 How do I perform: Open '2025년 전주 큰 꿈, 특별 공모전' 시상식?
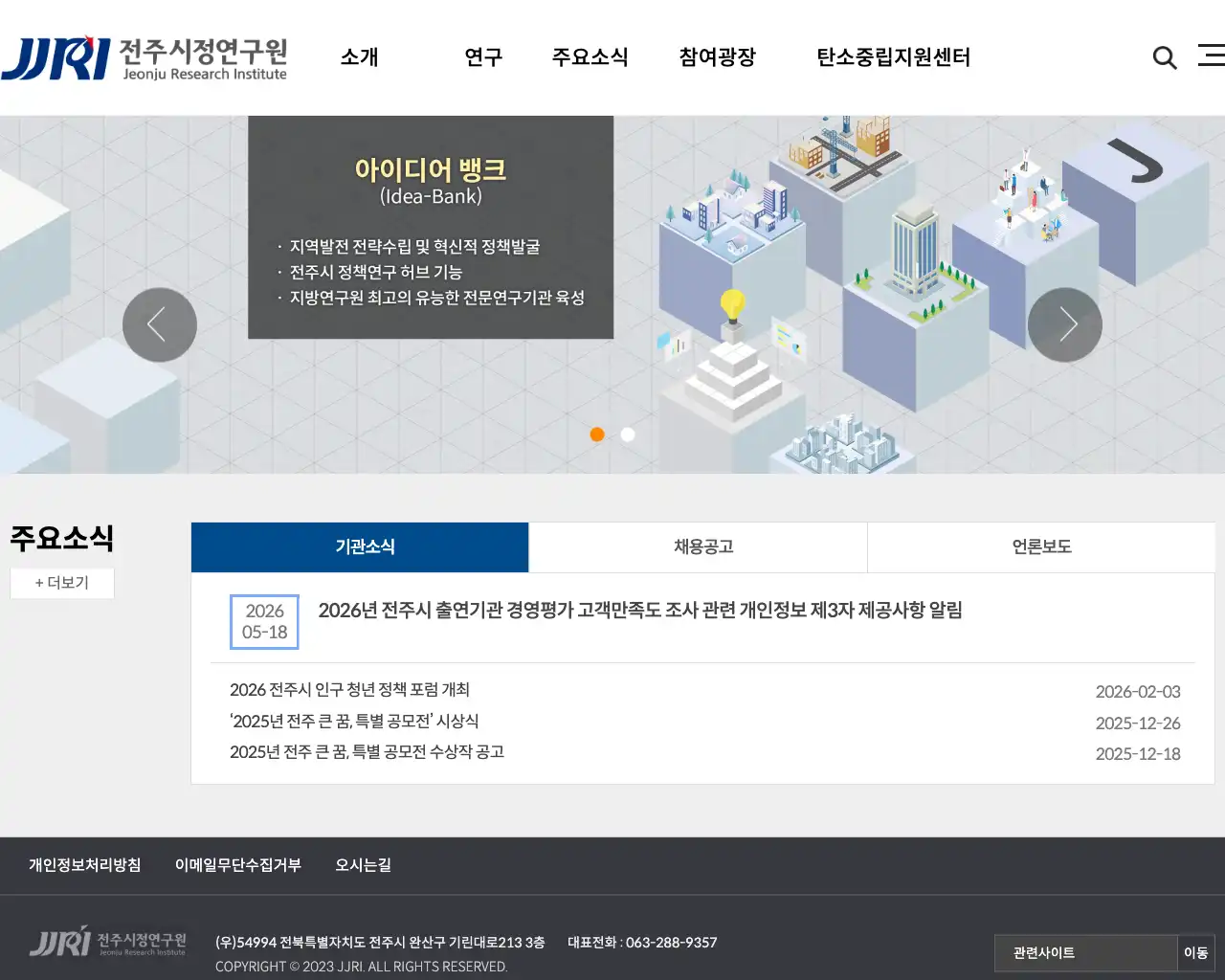pyautogui.click(x=354, y=722)
